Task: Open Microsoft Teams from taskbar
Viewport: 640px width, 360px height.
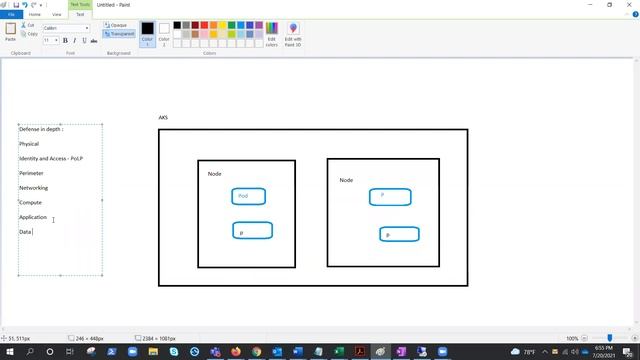Action: coord(215,351)
